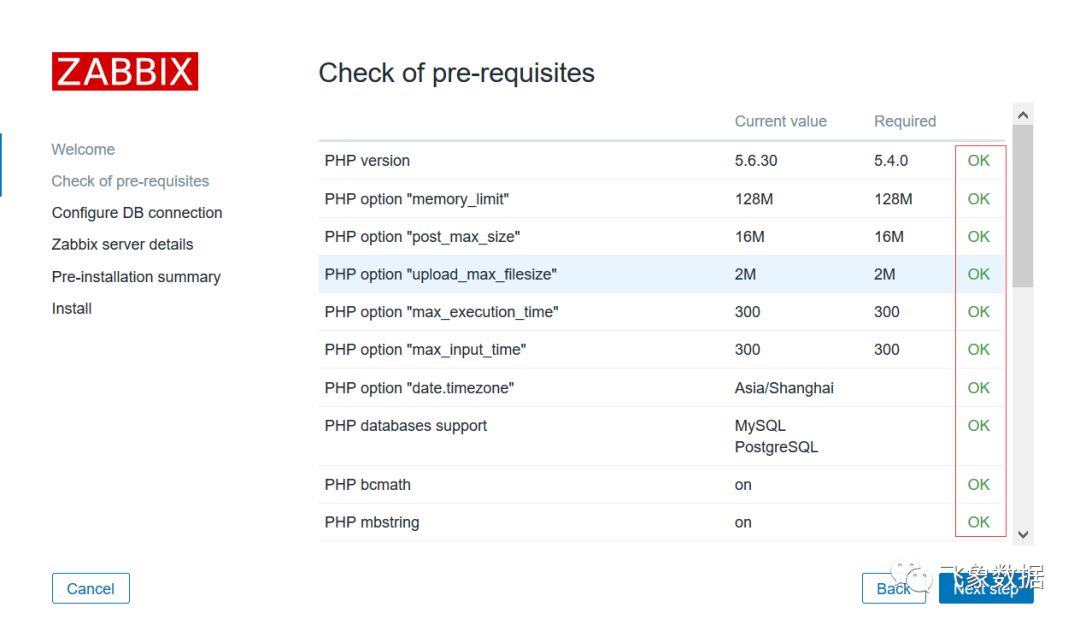The height and width of the screenshot is (625, 1080).
Task: Select Check of pre-requisites sidebar step
Action: [130, 181]
